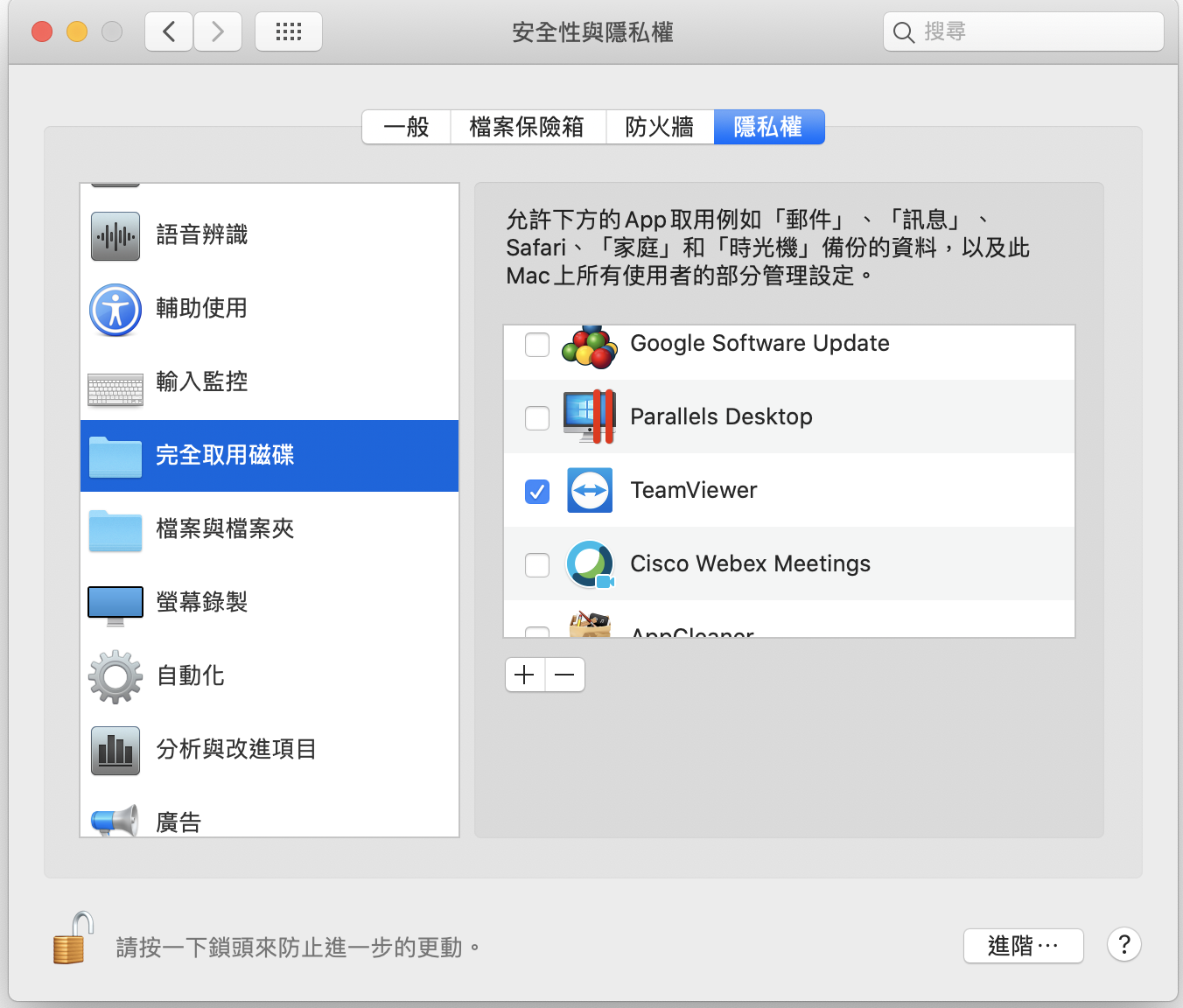Click the monitor icon for 螢幕錄製
Image resolution: width=1183 pixels, height=1008 pixels.
pyautogui.click(x=115, y=605)
